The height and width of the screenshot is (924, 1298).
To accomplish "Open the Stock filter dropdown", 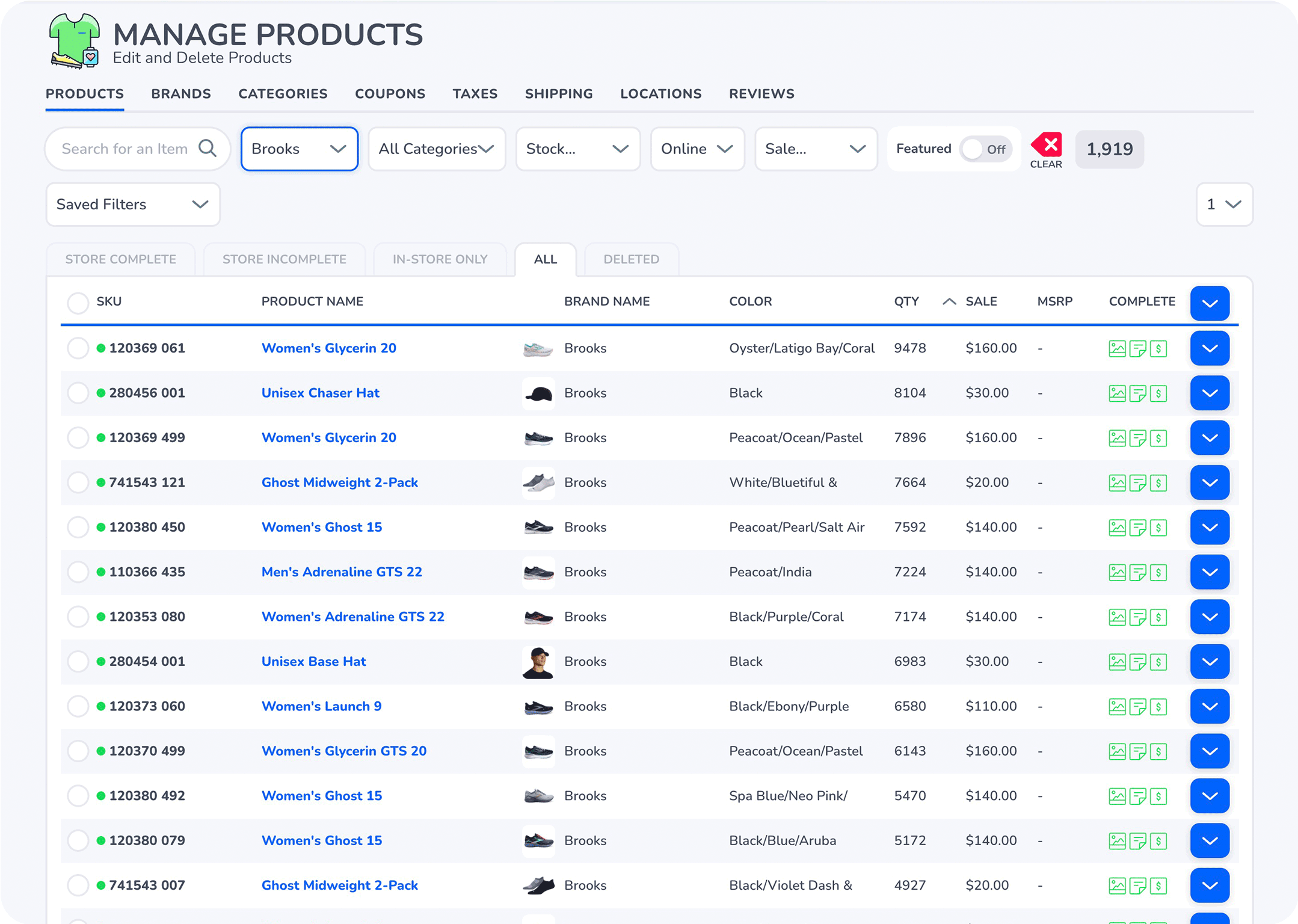I will 578,149.
